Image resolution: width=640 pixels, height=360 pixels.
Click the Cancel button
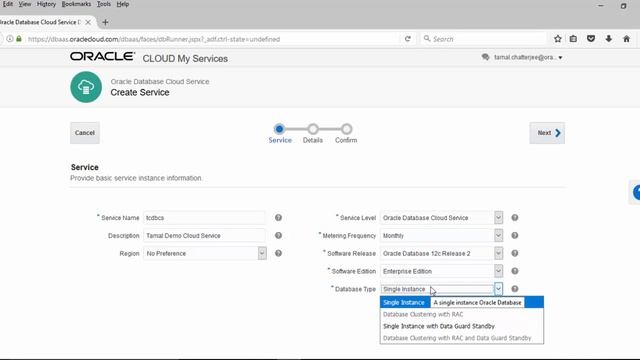click(x=85, y=133)
